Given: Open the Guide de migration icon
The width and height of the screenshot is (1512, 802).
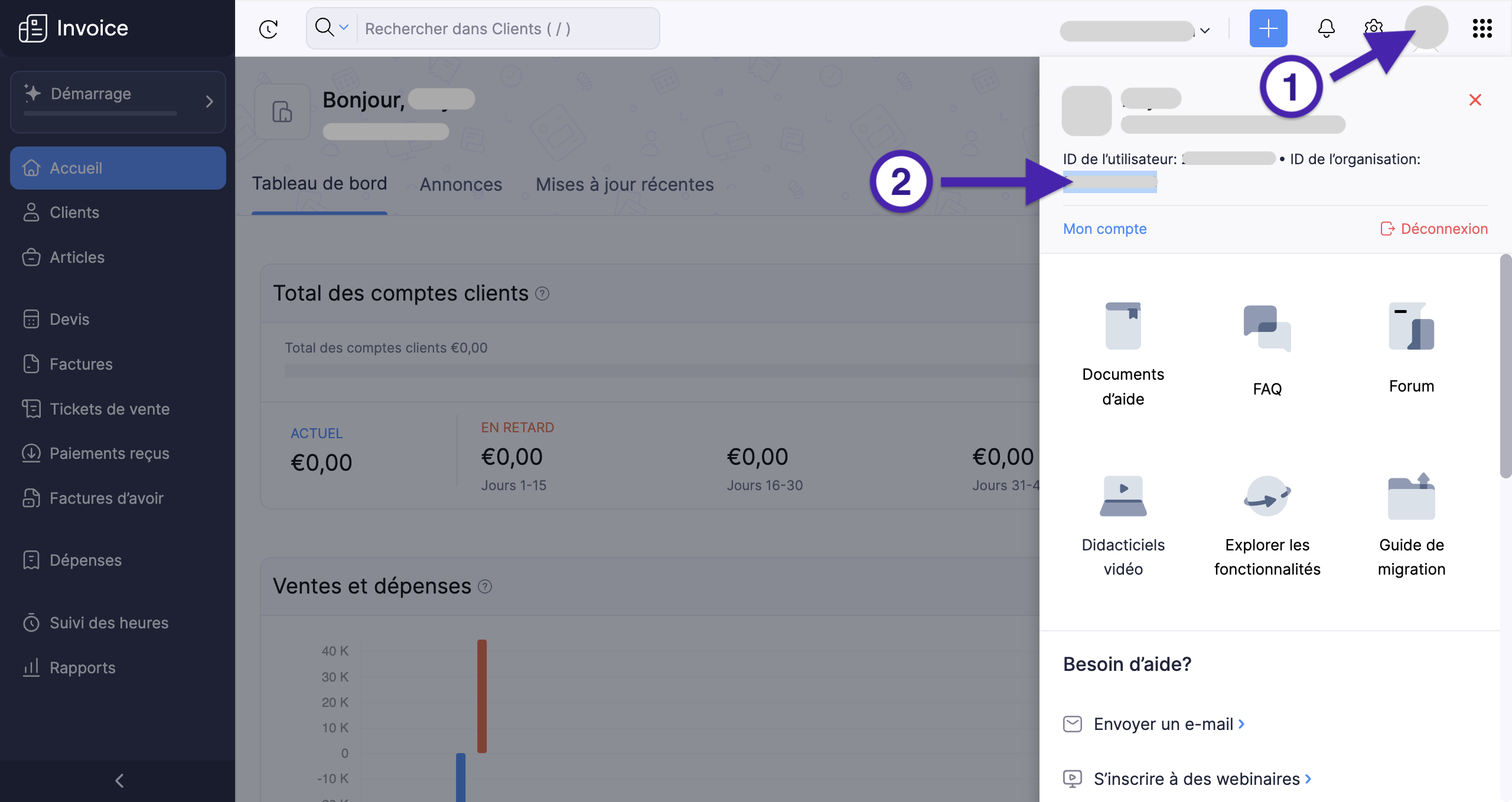Looking at the screenshot, I should click(x=1411, y=496).
